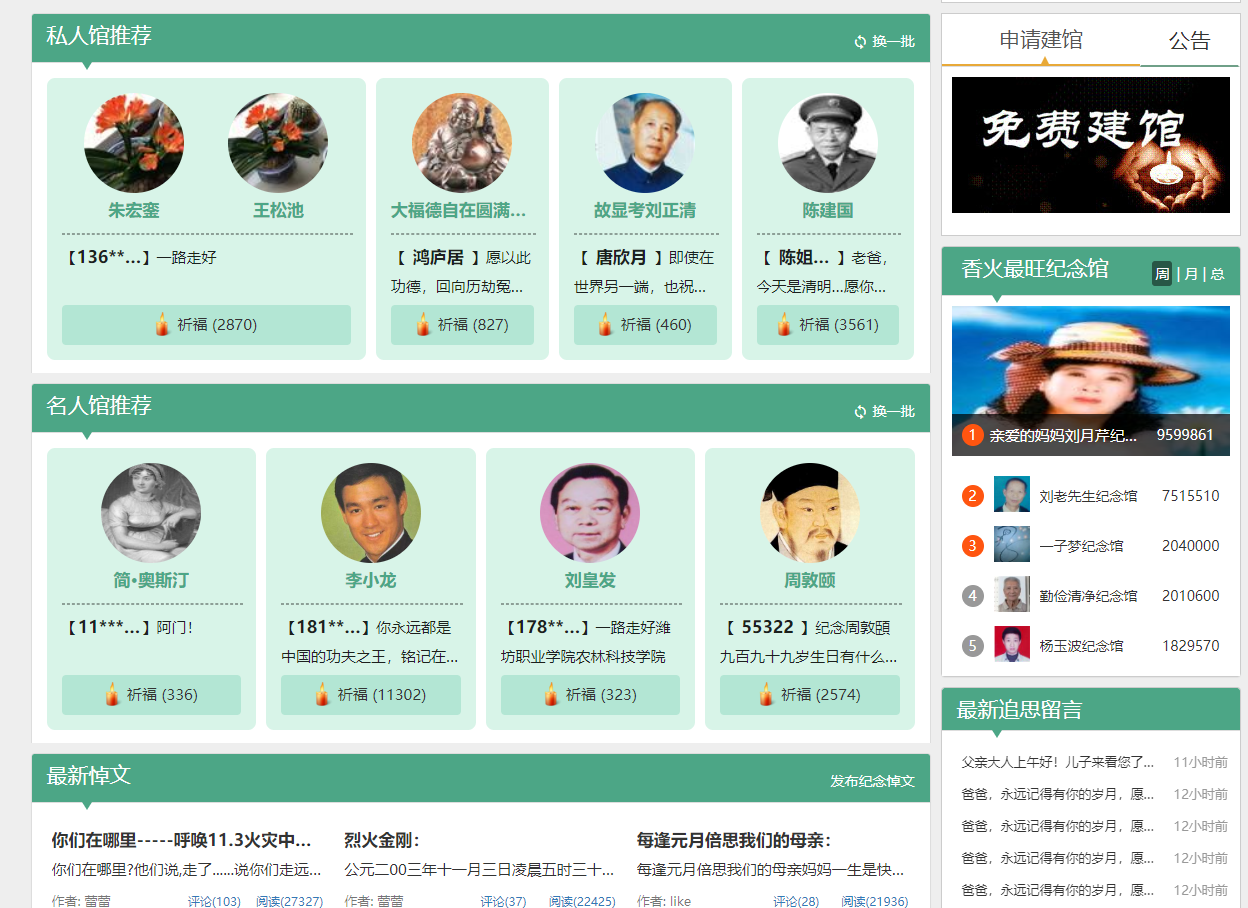
Task: Click candle icon for 李小龙 祈福
Action: pyautogui.click(x=322, y=694)
